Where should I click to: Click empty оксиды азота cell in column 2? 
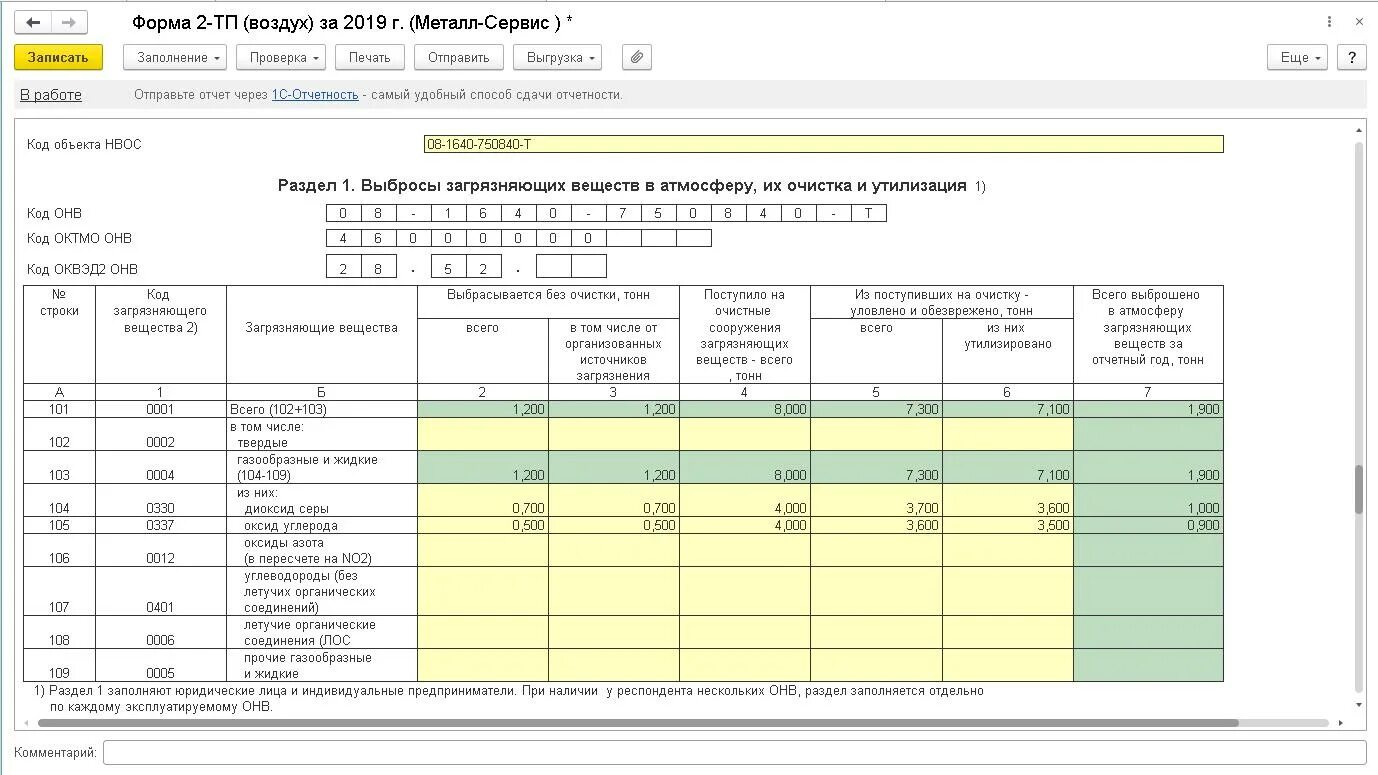pyautogui.click(x=483, y=550)
